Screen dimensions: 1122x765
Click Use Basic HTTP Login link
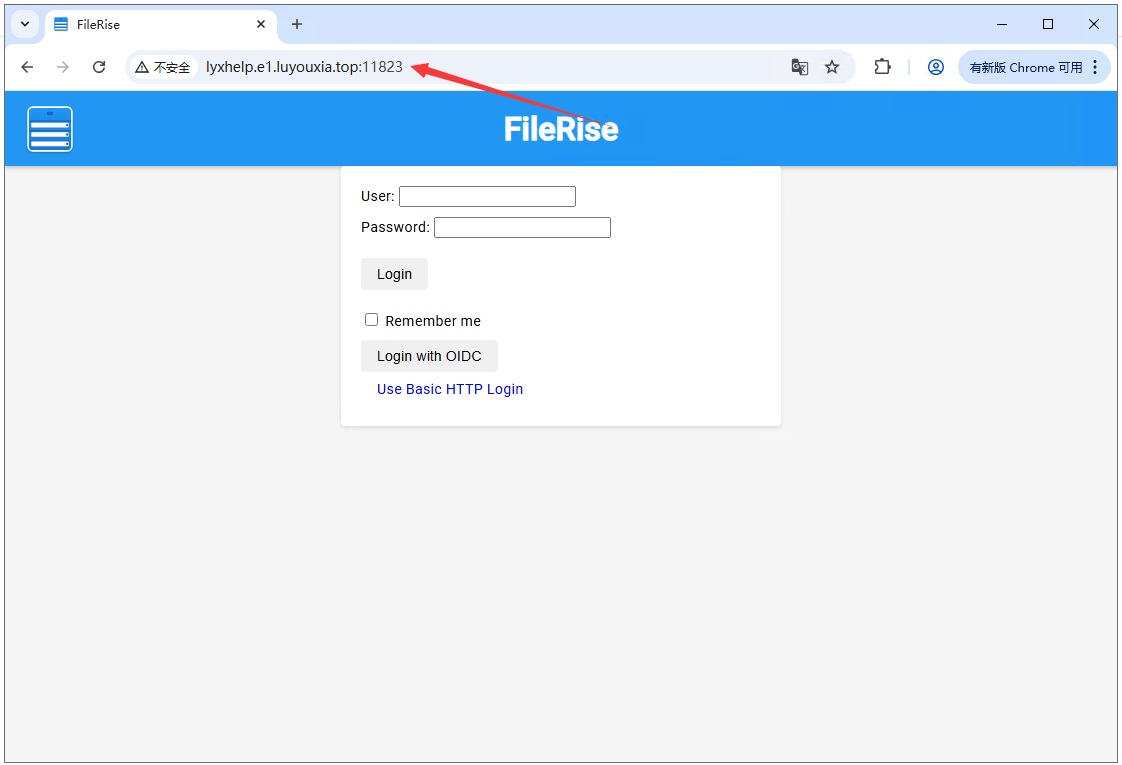coord(450,389)
